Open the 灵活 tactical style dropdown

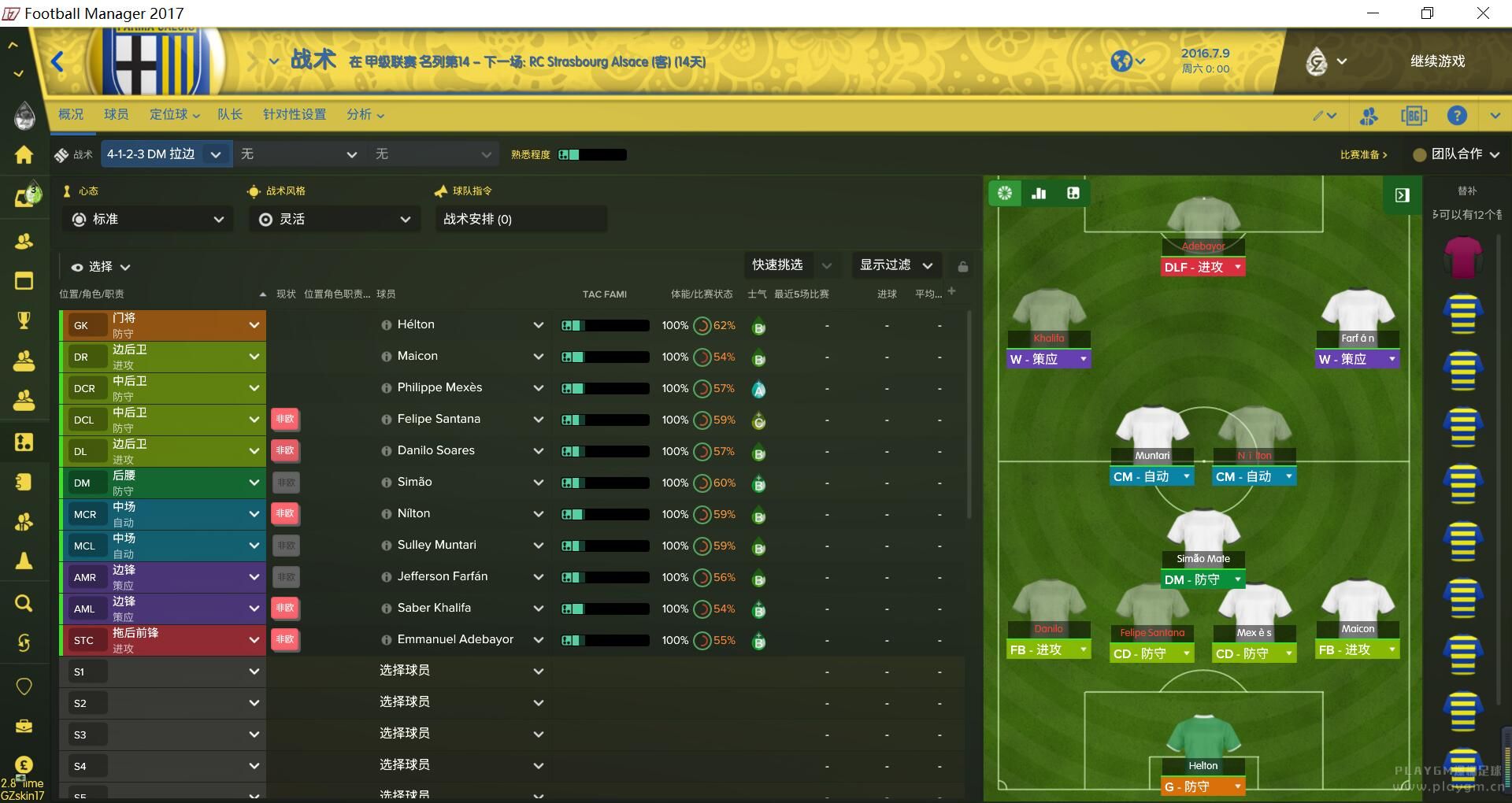coord(334,219)
